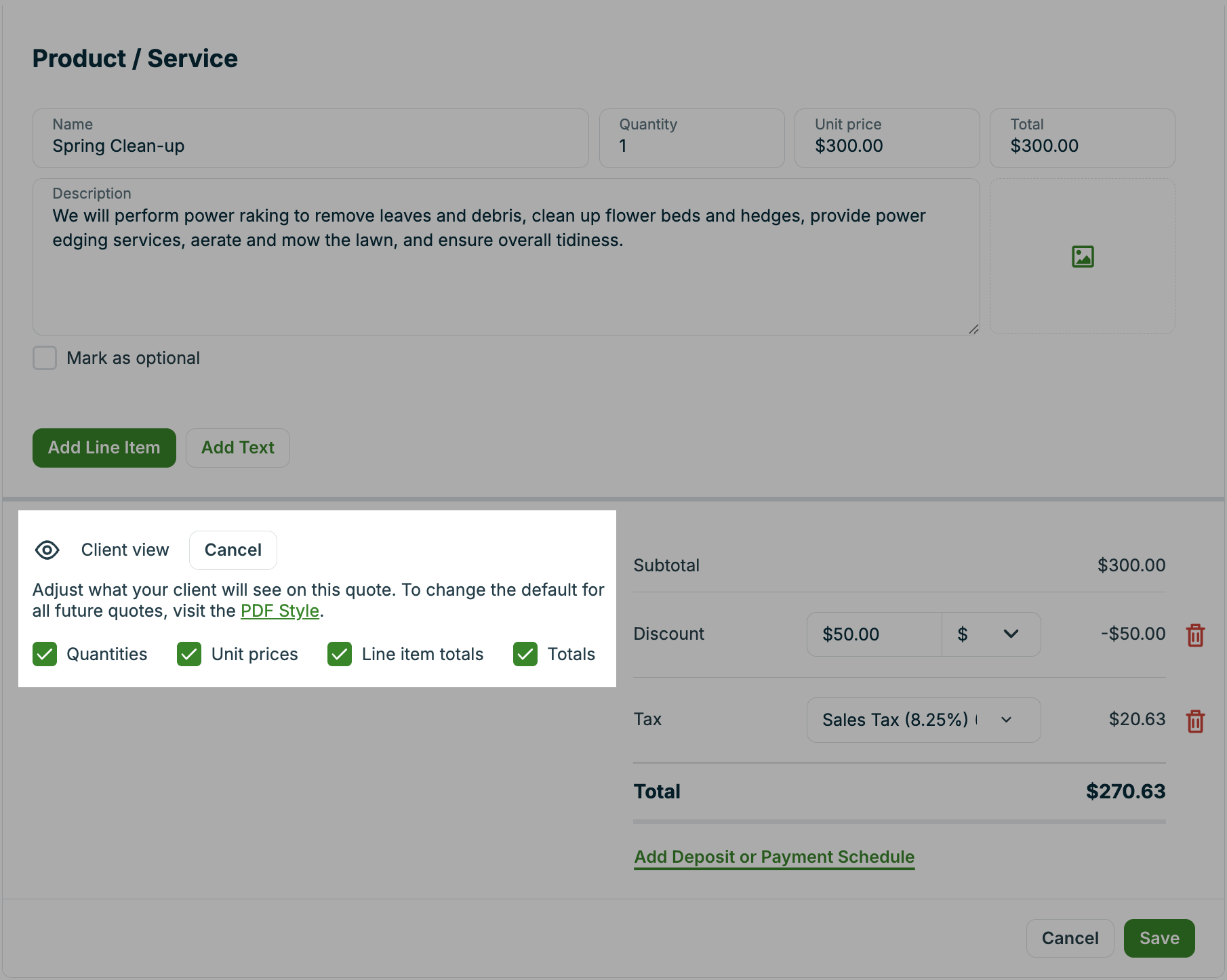The image size is (1227, 980).
Task: Save the quote
Action: [1159, 938]
